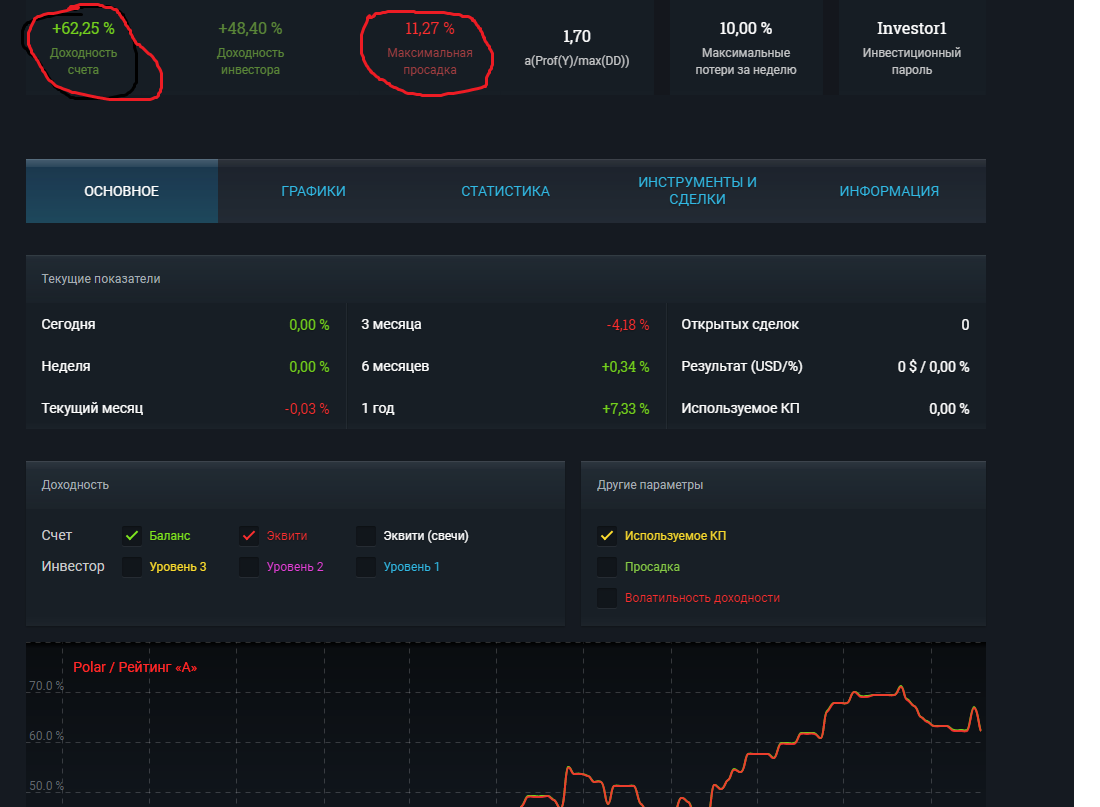Enable Волатильность доходности checkbox
The width and height of the screenshot is (1100, 807).
click(606, 598)
